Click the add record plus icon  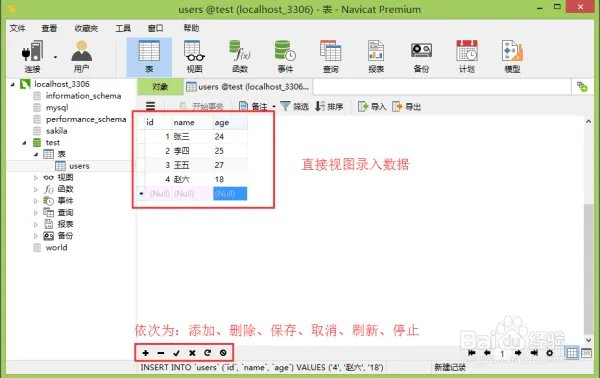[x=145, y=353]
